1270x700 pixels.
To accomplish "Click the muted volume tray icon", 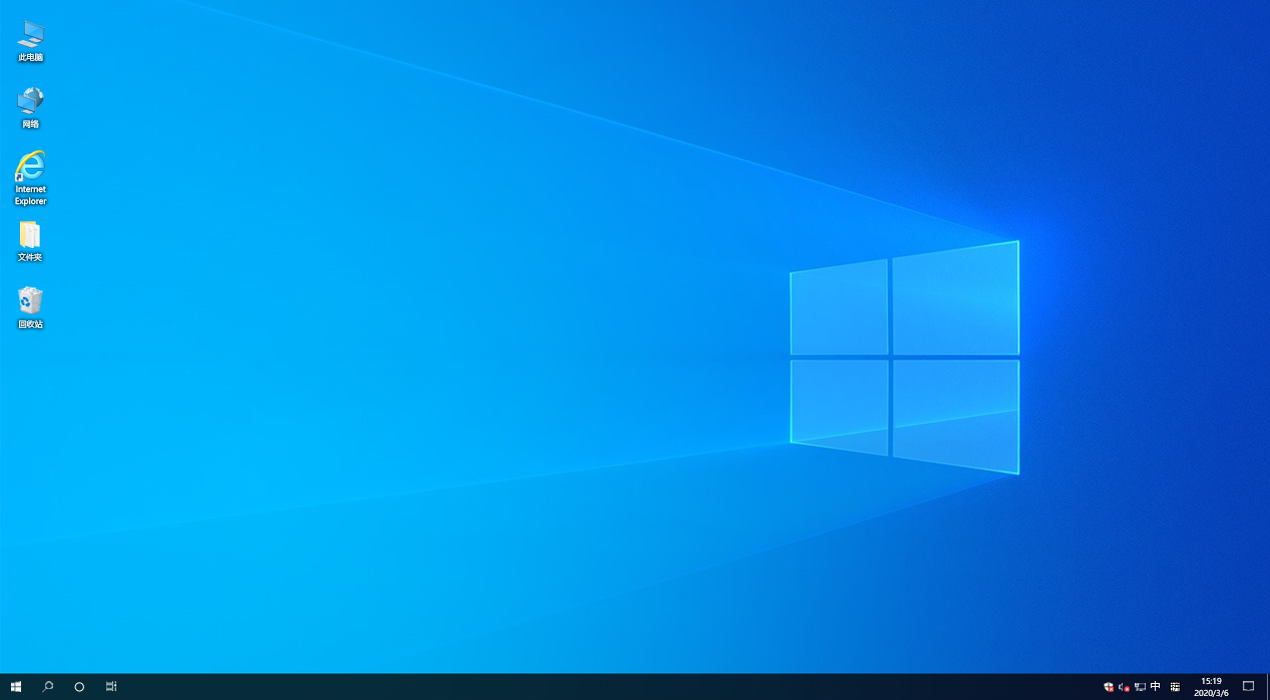I will [1124, 687].
